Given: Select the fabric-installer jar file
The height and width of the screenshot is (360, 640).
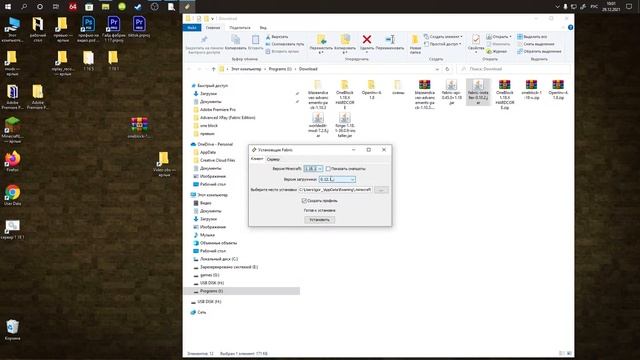Looking at the screenshot, I should pos(478,92).
